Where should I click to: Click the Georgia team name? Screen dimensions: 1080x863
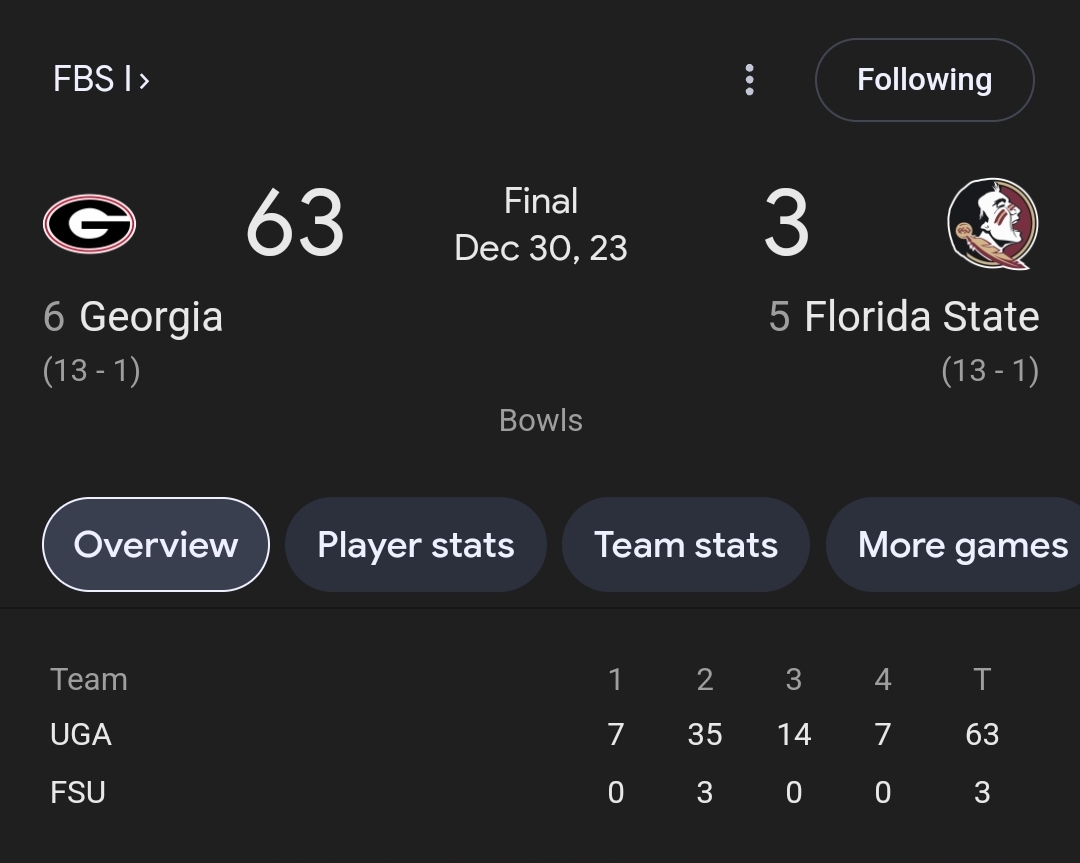[151, 317]
